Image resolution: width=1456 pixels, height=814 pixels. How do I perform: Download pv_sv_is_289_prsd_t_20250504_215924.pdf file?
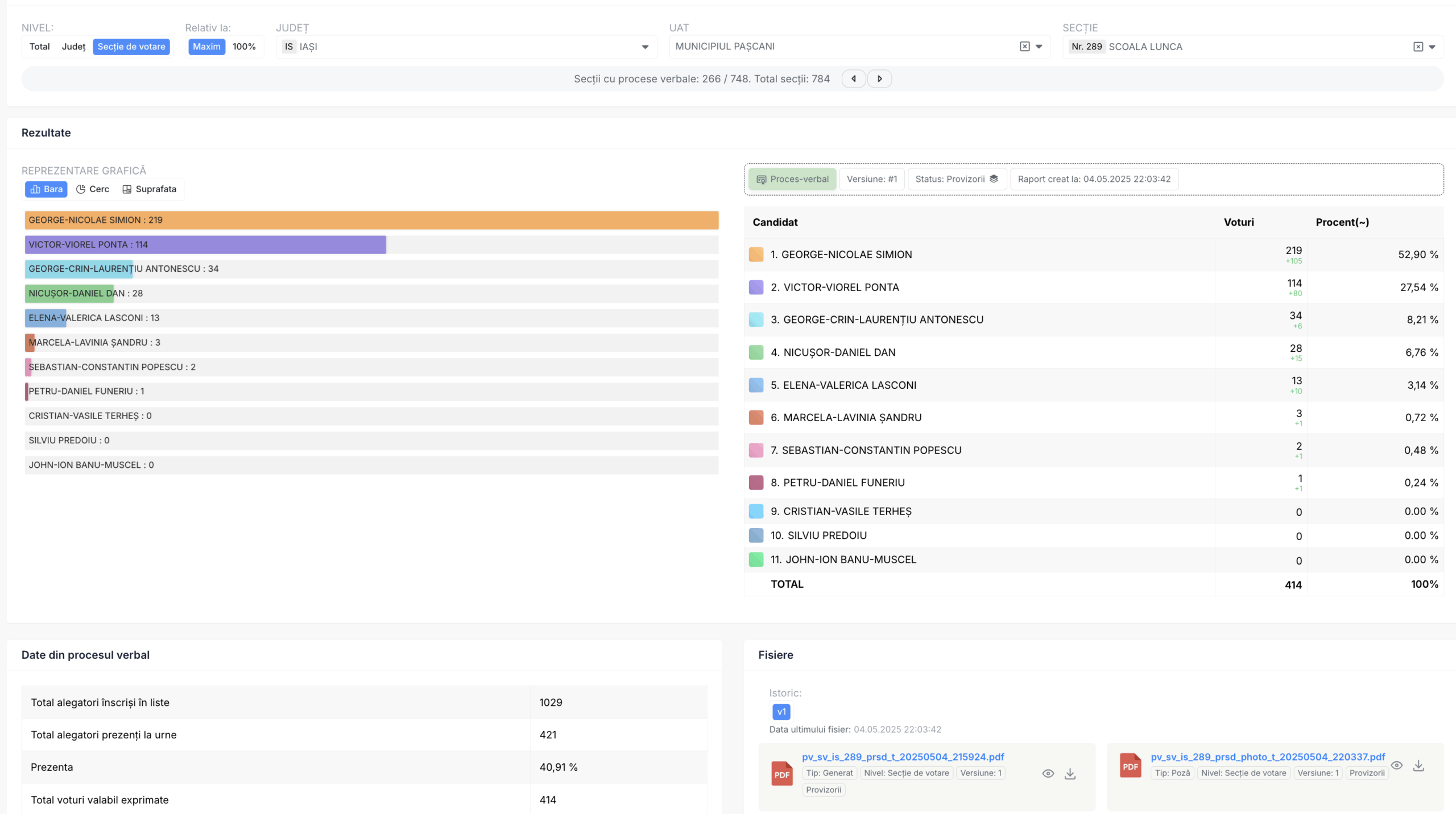pyautogui.click(x=1070, y=774)
